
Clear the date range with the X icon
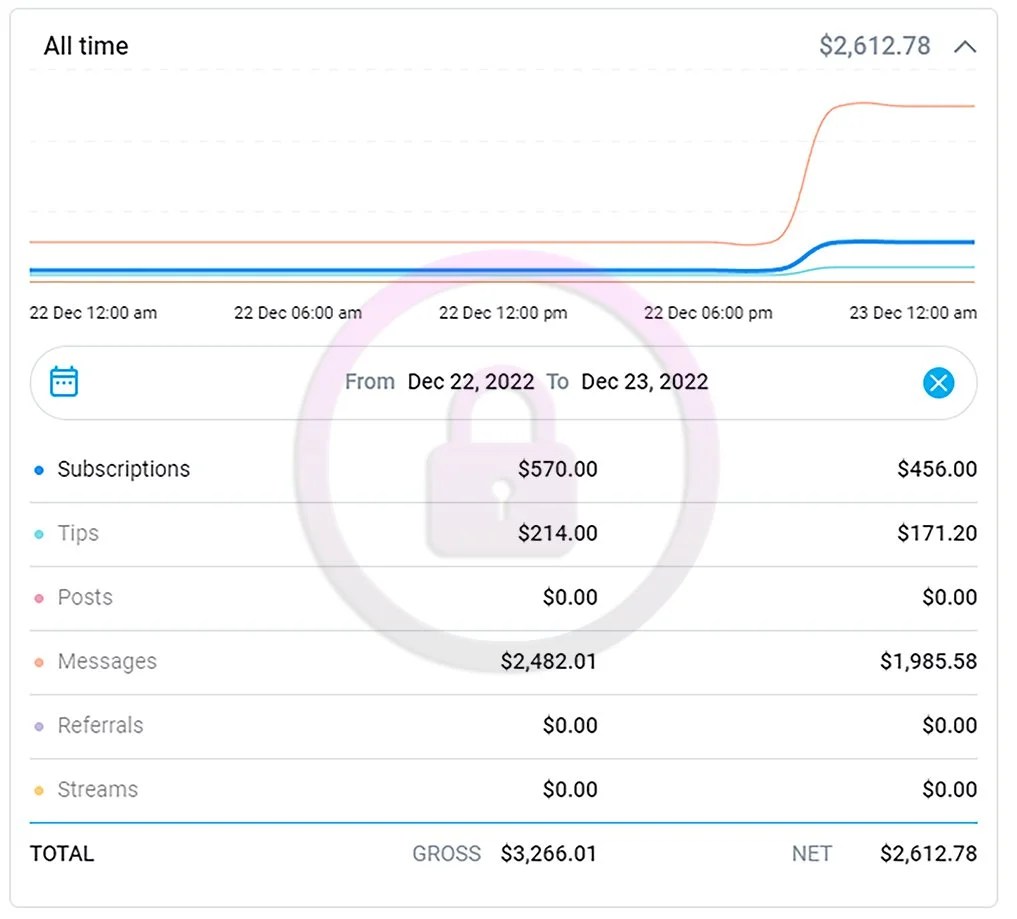939,383
